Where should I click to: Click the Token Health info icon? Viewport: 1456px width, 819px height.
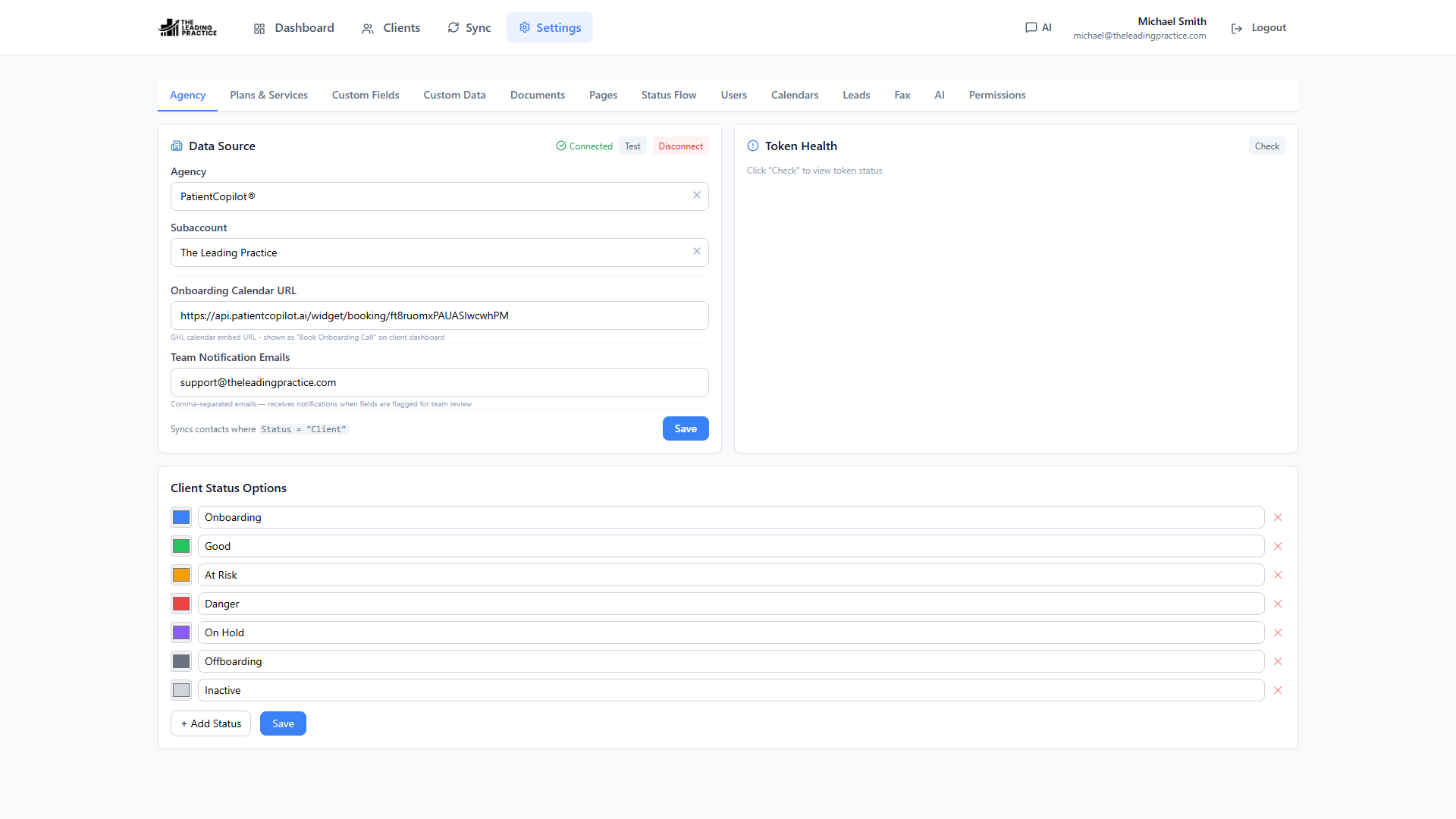pos(753,146)
